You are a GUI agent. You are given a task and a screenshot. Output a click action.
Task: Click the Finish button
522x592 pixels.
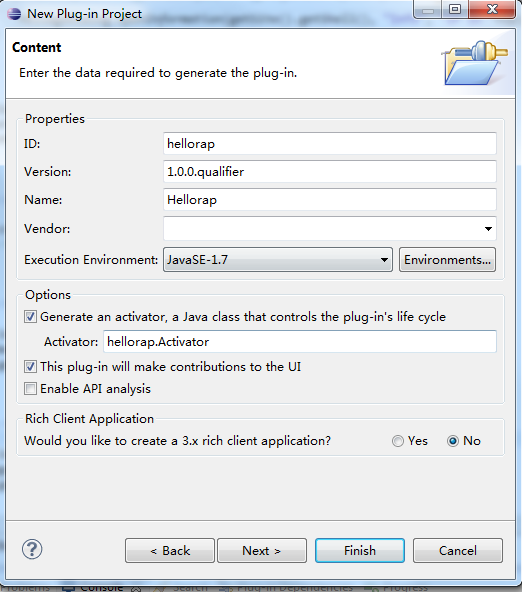click(x=360, y=550)
